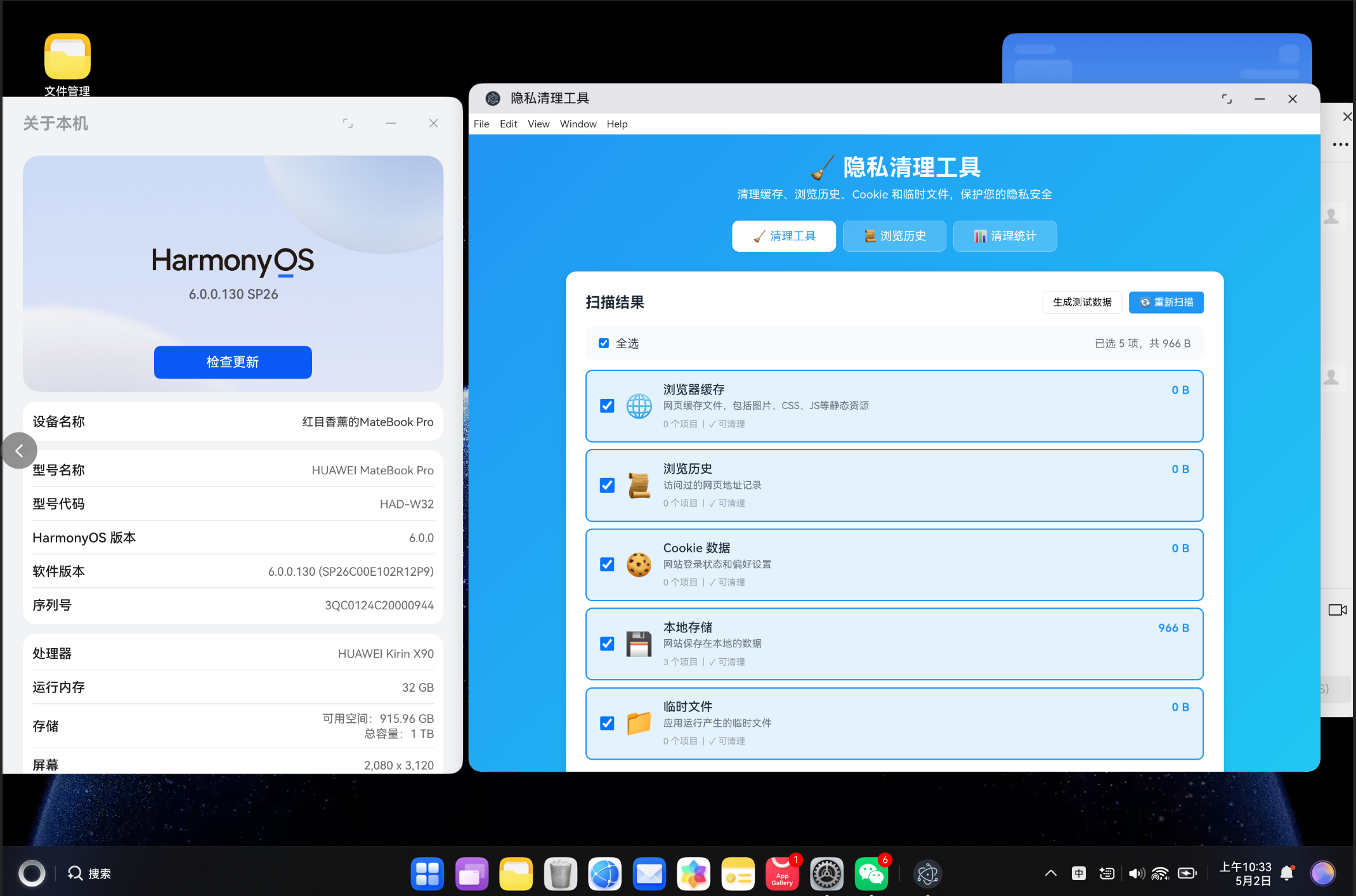Click the 设备名称 row

click(x=233, y=422)
